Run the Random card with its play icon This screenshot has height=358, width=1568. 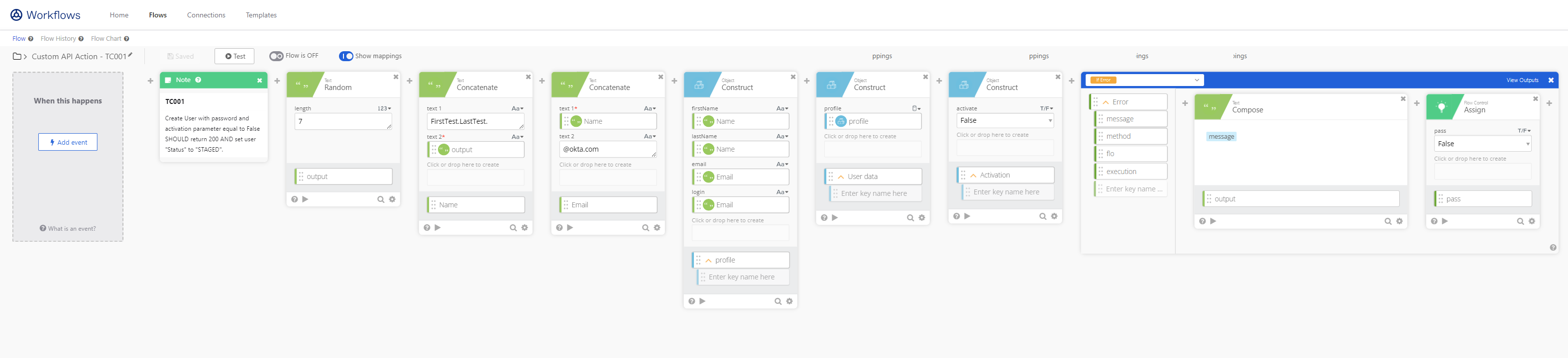[306, 199]
